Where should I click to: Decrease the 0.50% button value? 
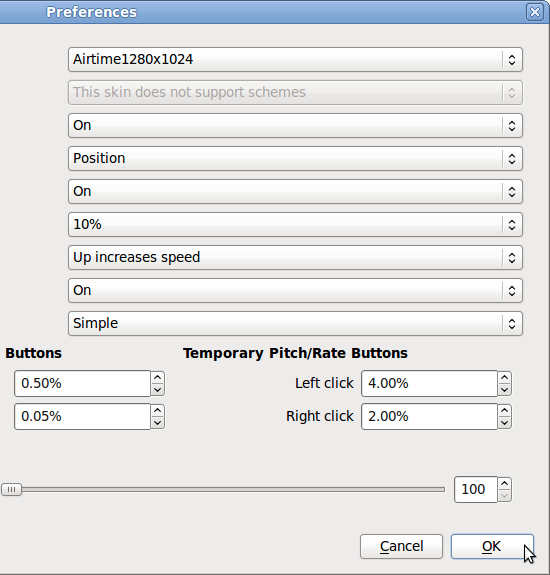158,389
